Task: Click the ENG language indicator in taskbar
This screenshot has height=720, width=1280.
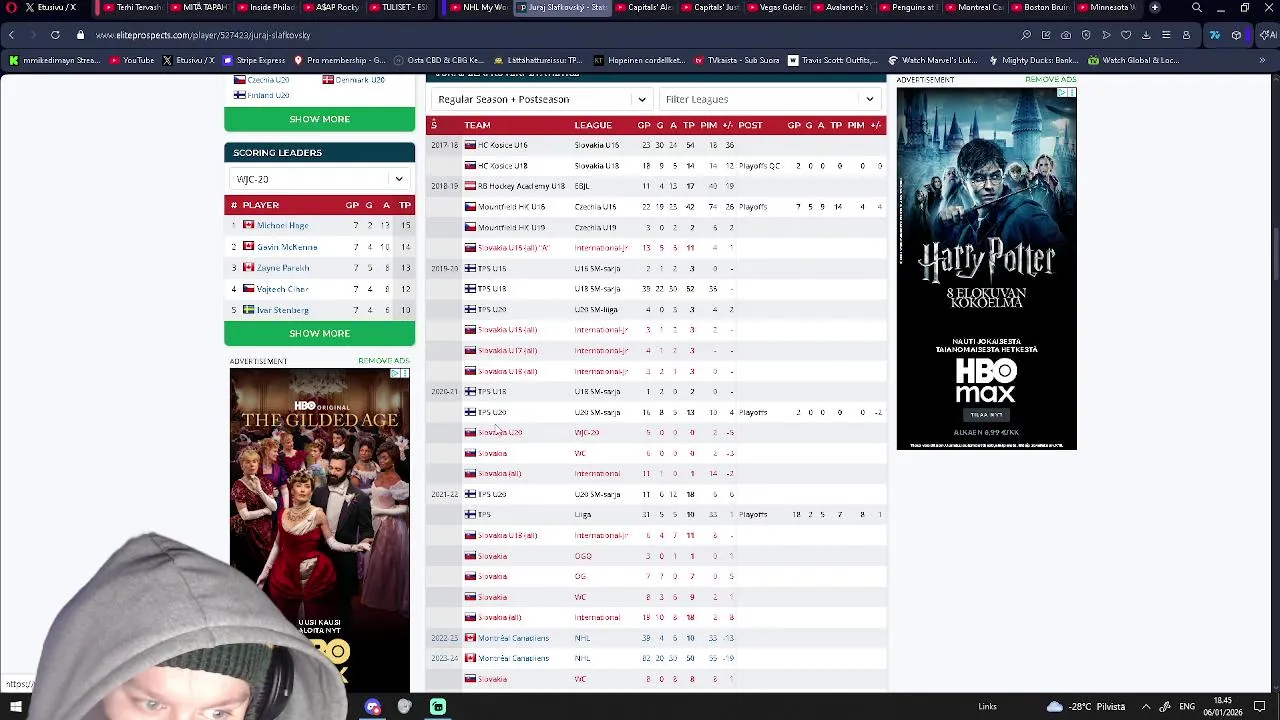Action: tap(1187, 707)
